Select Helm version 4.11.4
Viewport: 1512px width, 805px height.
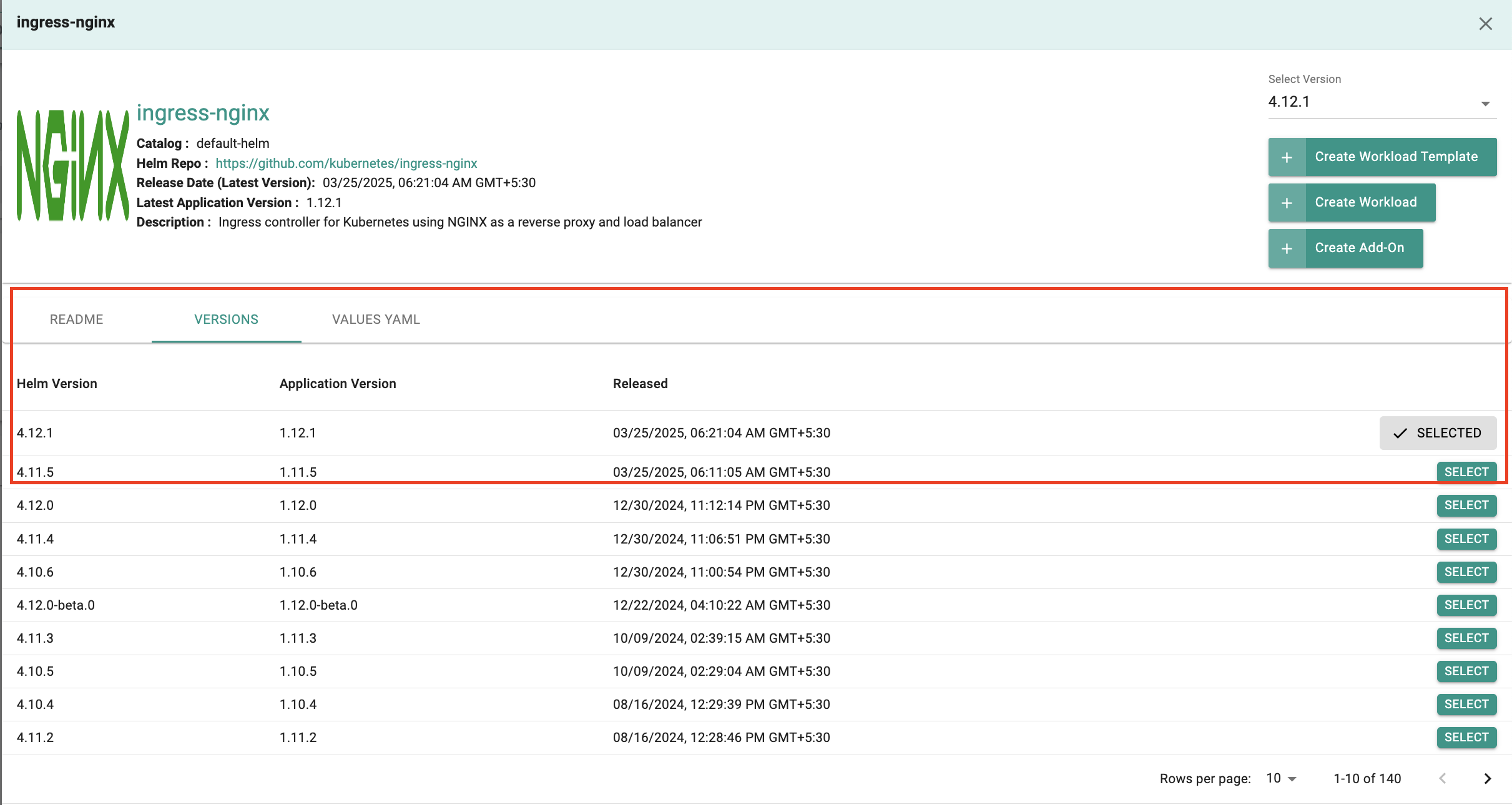1466,539
